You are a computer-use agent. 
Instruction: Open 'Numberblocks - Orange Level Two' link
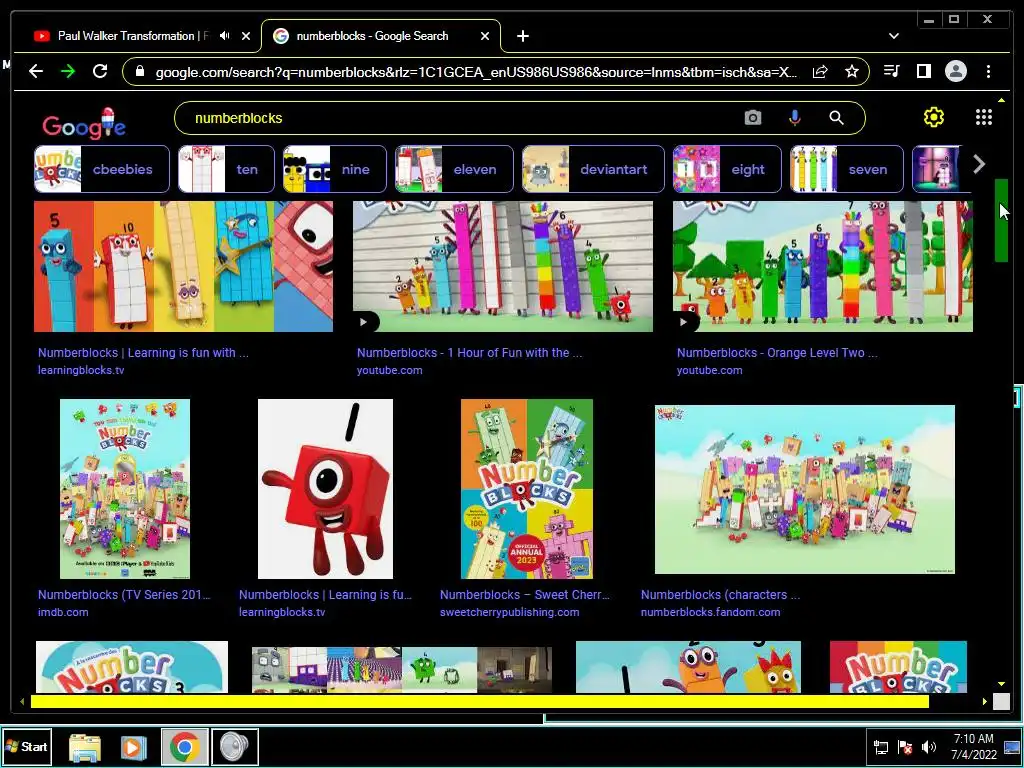click(x=777, y=353)
